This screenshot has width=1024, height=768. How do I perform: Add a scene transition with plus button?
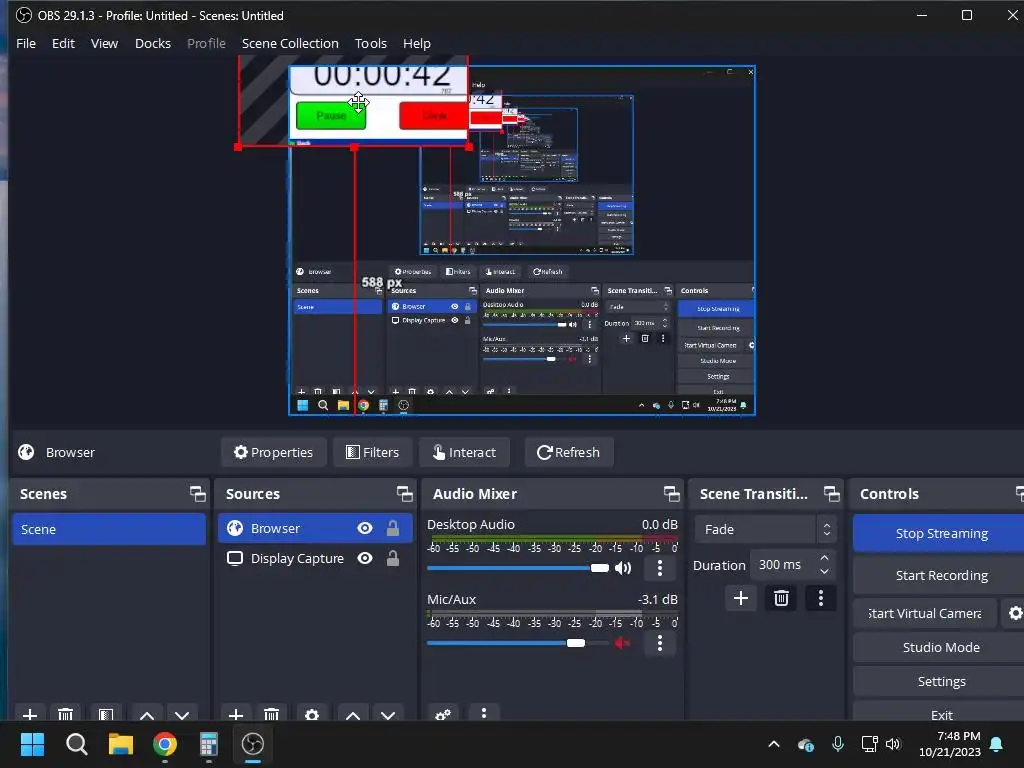point(741,598)
